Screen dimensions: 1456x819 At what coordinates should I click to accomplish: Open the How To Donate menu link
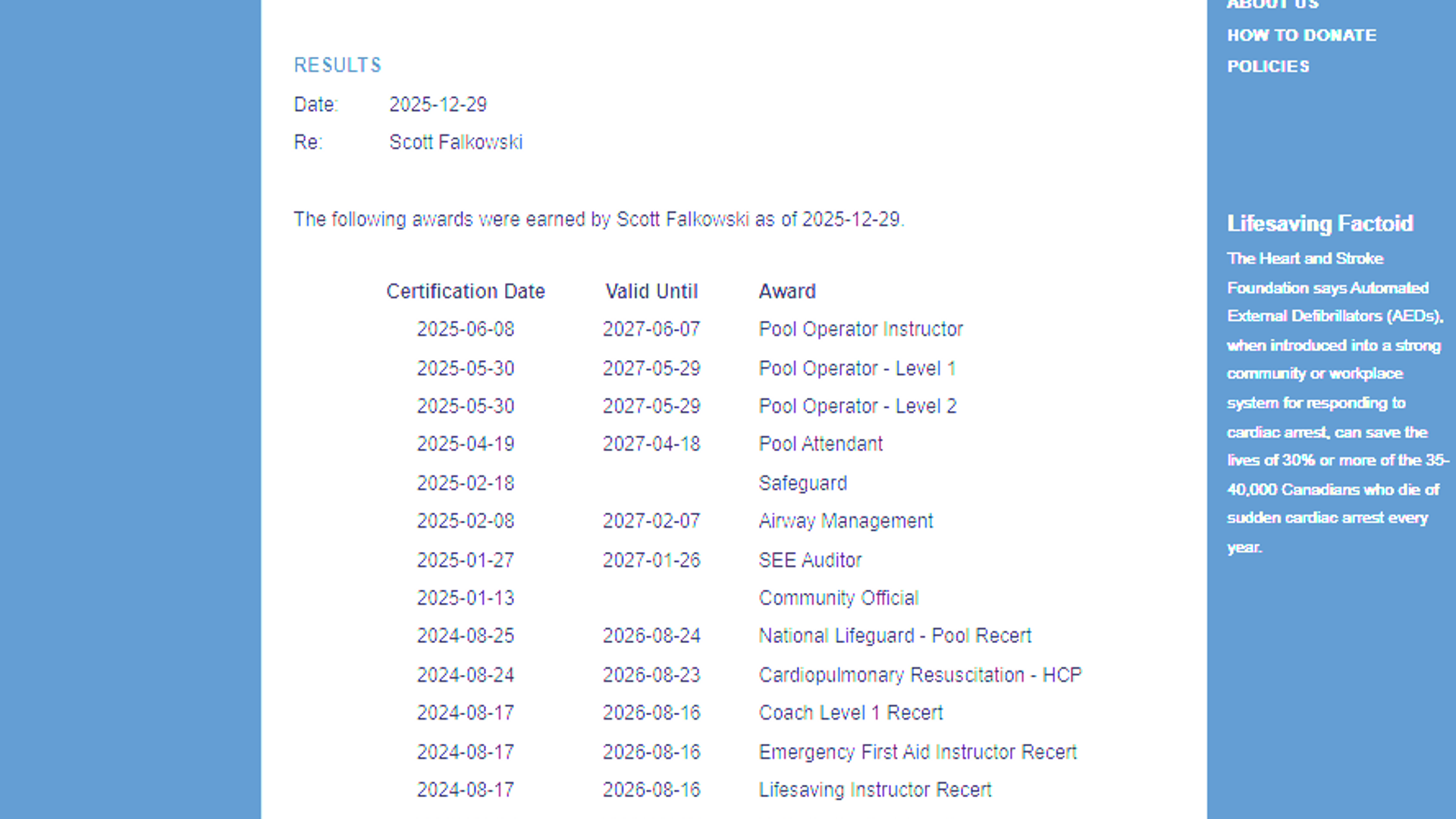[x=1301, y=36]
